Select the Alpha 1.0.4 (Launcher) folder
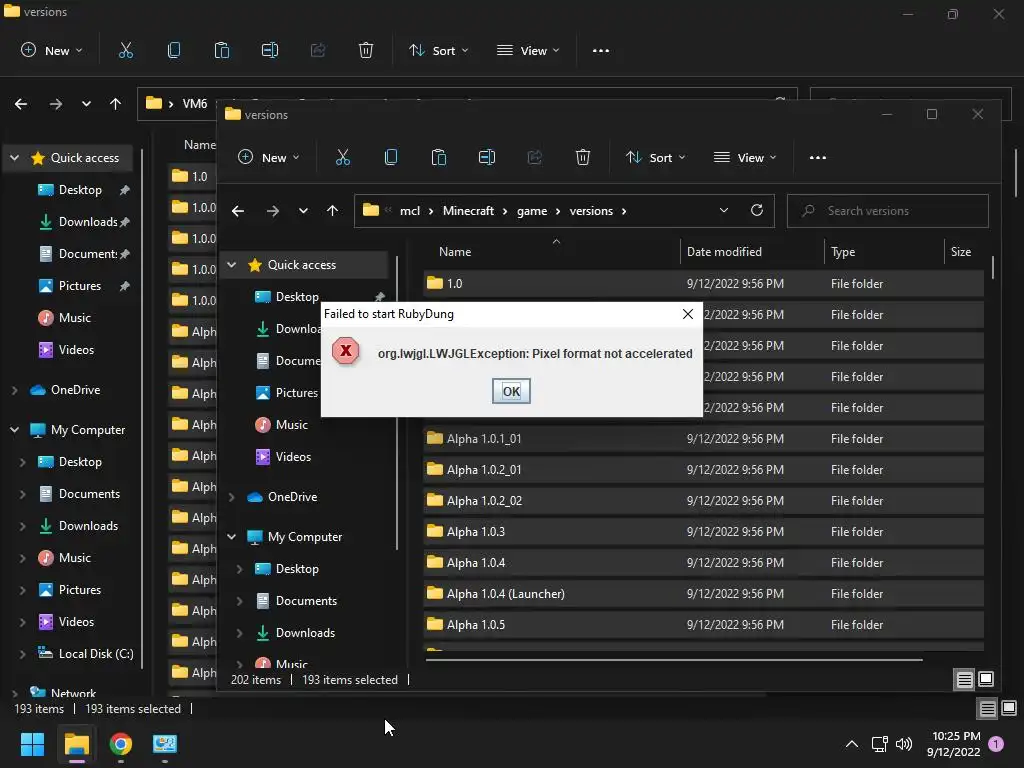 (703, 594)
